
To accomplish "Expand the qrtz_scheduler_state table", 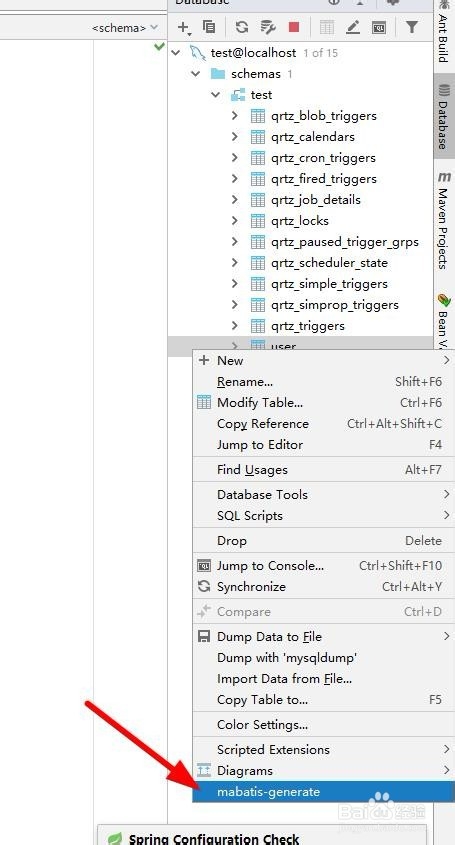I will (235, 263).
